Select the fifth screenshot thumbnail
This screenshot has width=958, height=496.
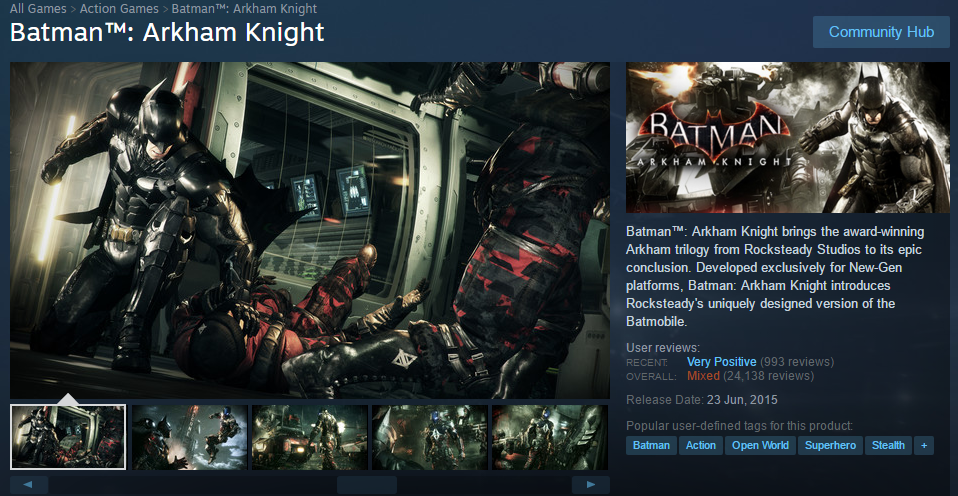(x=550, y=437)
